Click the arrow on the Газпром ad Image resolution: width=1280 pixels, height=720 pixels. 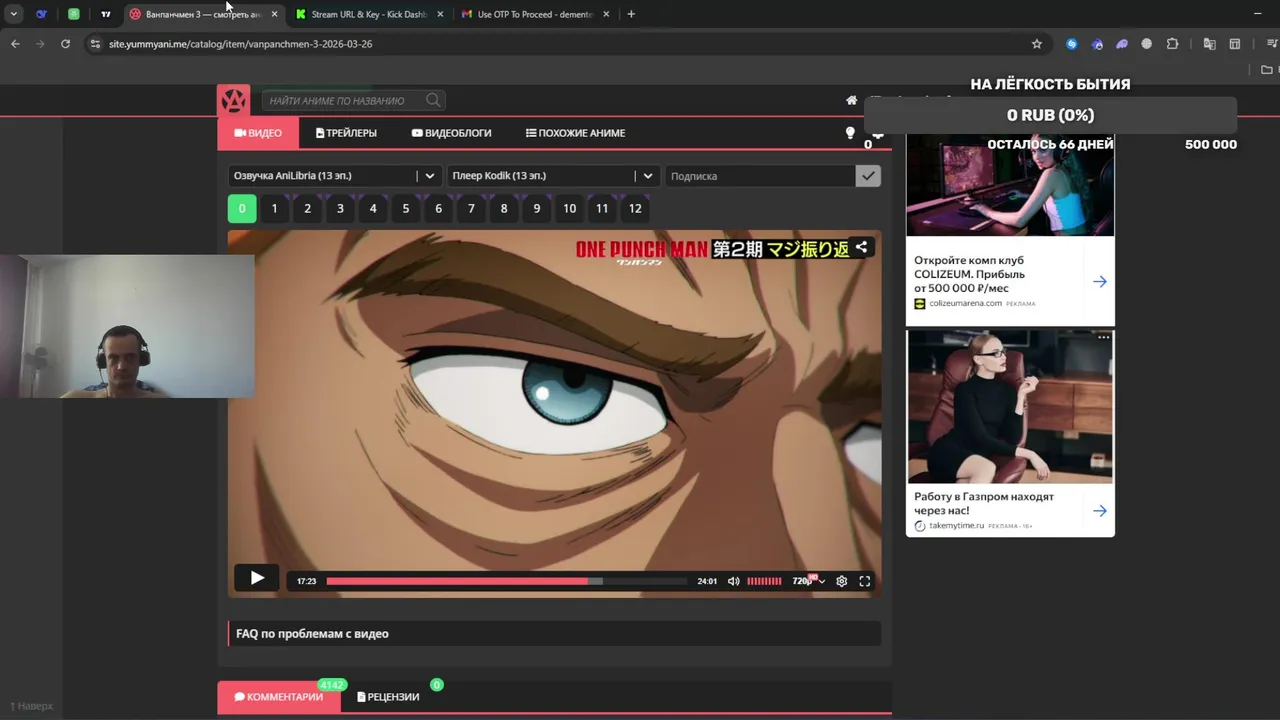[1100, 511]
